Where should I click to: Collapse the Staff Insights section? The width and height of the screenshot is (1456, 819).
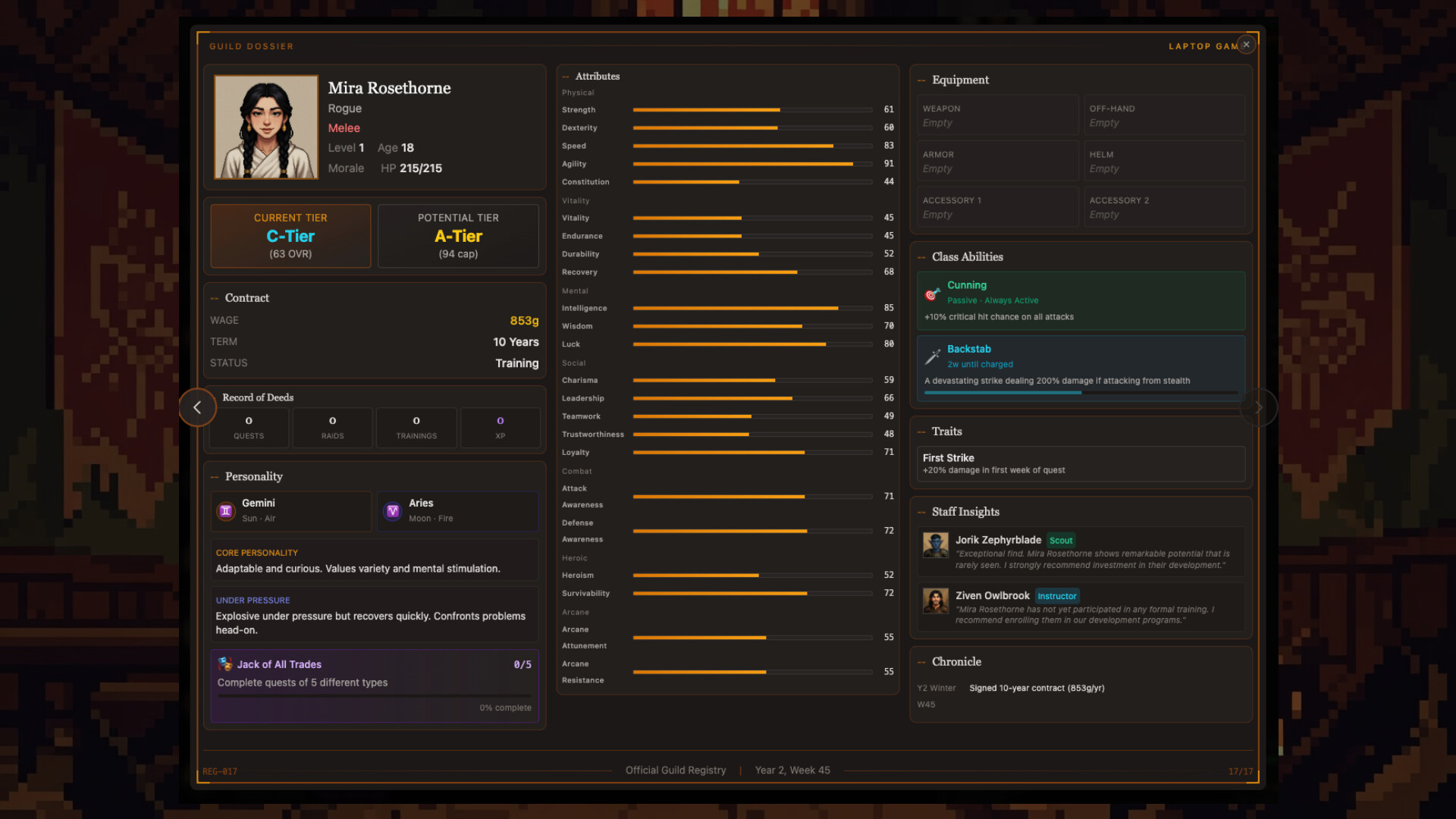pos(921,512)
